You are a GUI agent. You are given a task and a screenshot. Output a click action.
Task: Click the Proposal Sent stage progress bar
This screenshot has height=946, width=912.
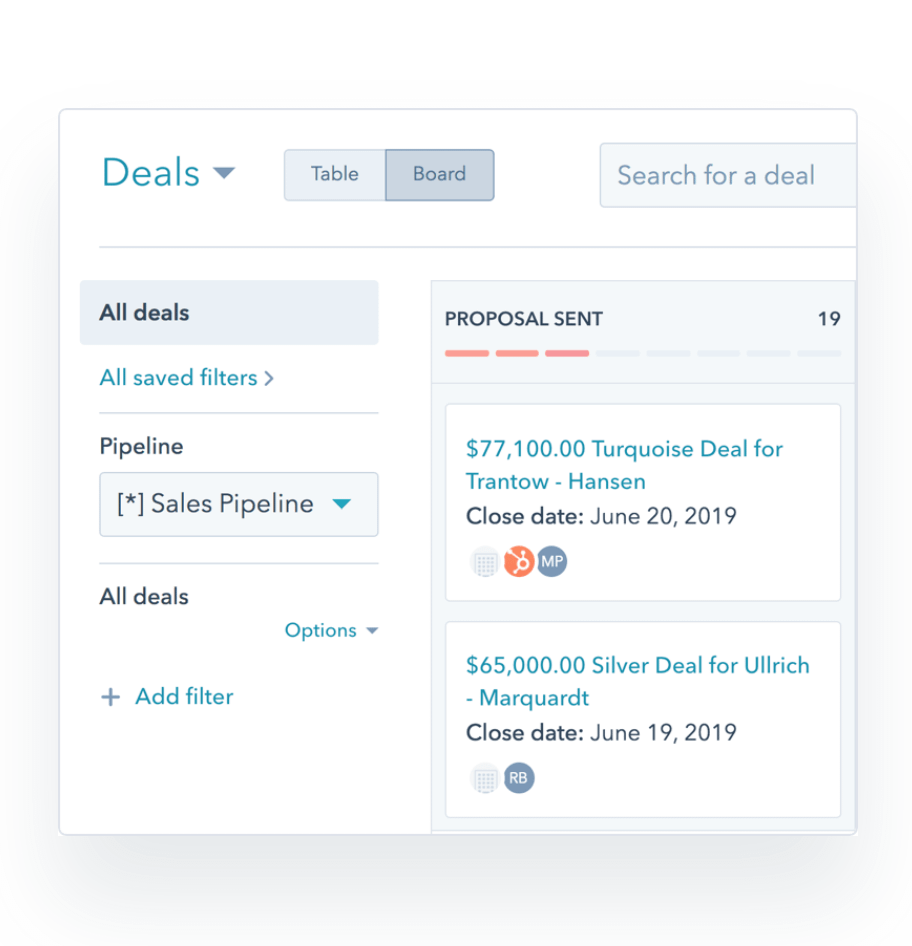(643, 354)
